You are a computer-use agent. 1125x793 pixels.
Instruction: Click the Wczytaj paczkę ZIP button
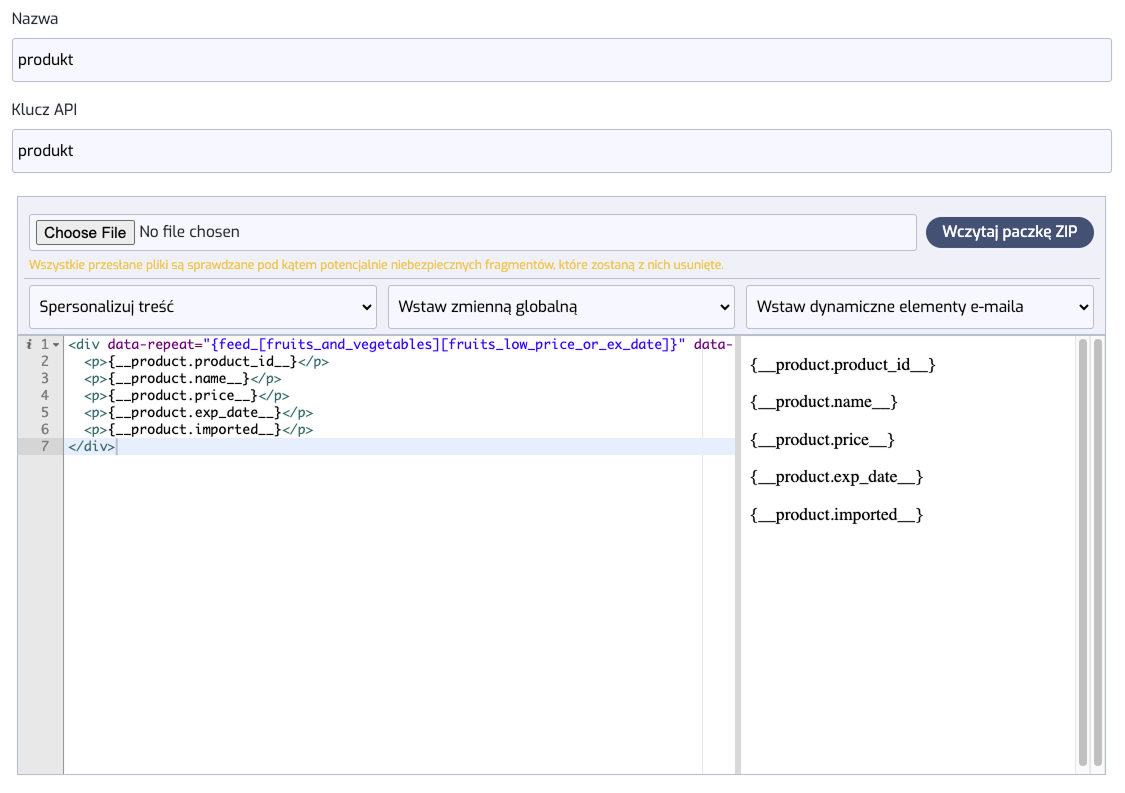tap(1009, 232)
